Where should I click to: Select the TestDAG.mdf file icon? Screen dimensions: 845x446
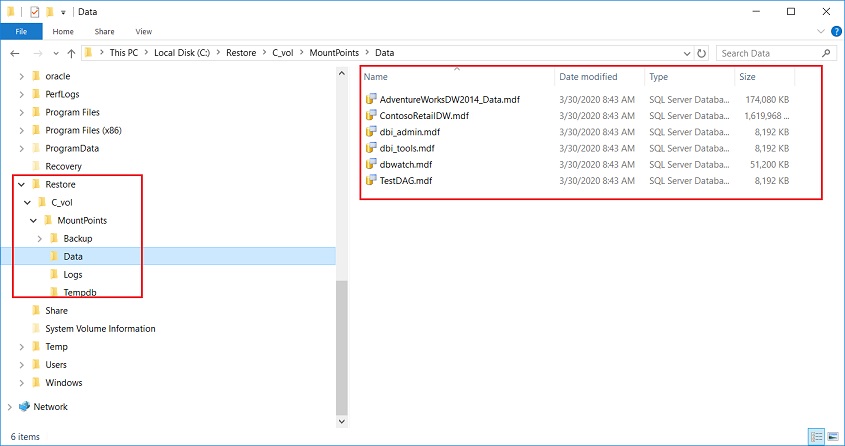[371, 180]
